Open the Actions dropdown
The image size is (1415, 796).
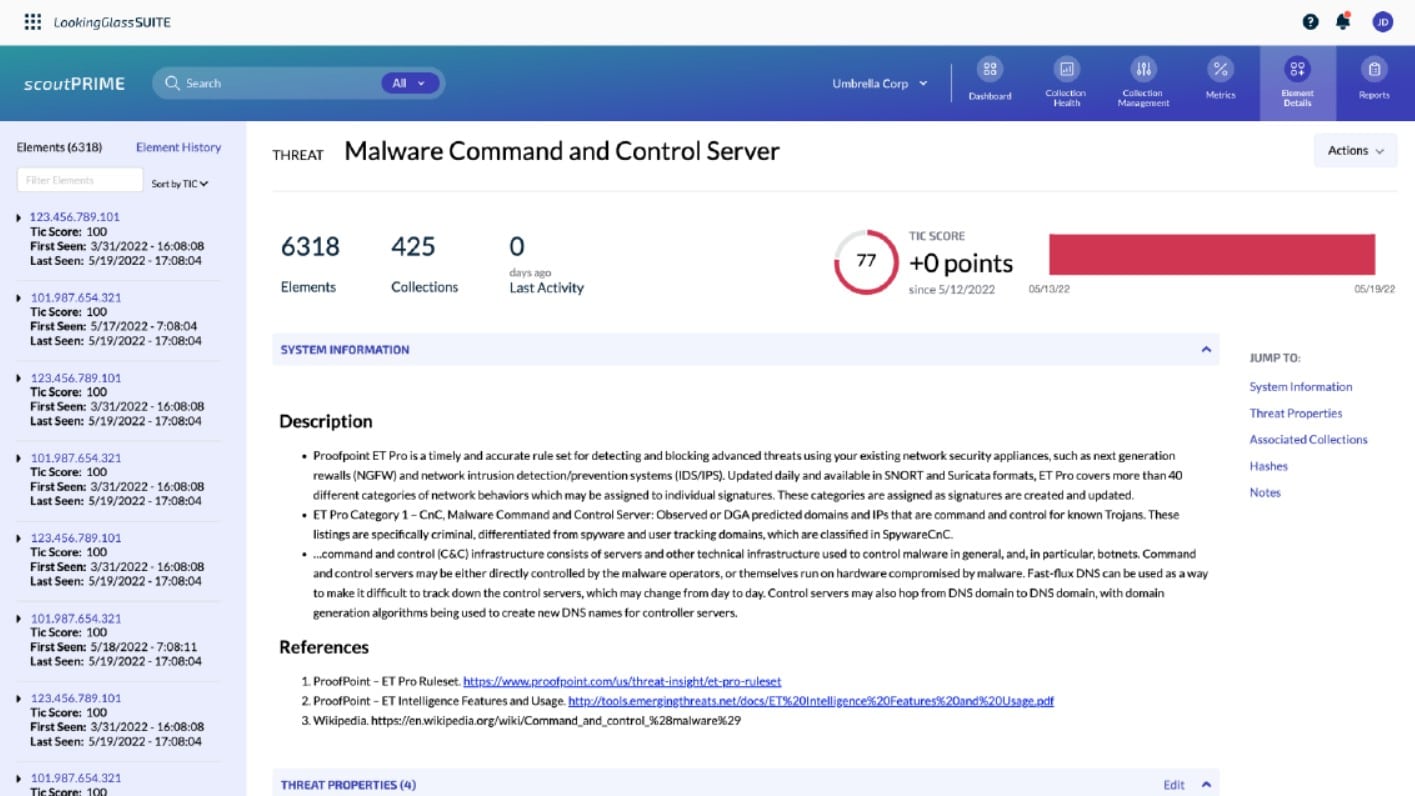tap(1354, 150)
